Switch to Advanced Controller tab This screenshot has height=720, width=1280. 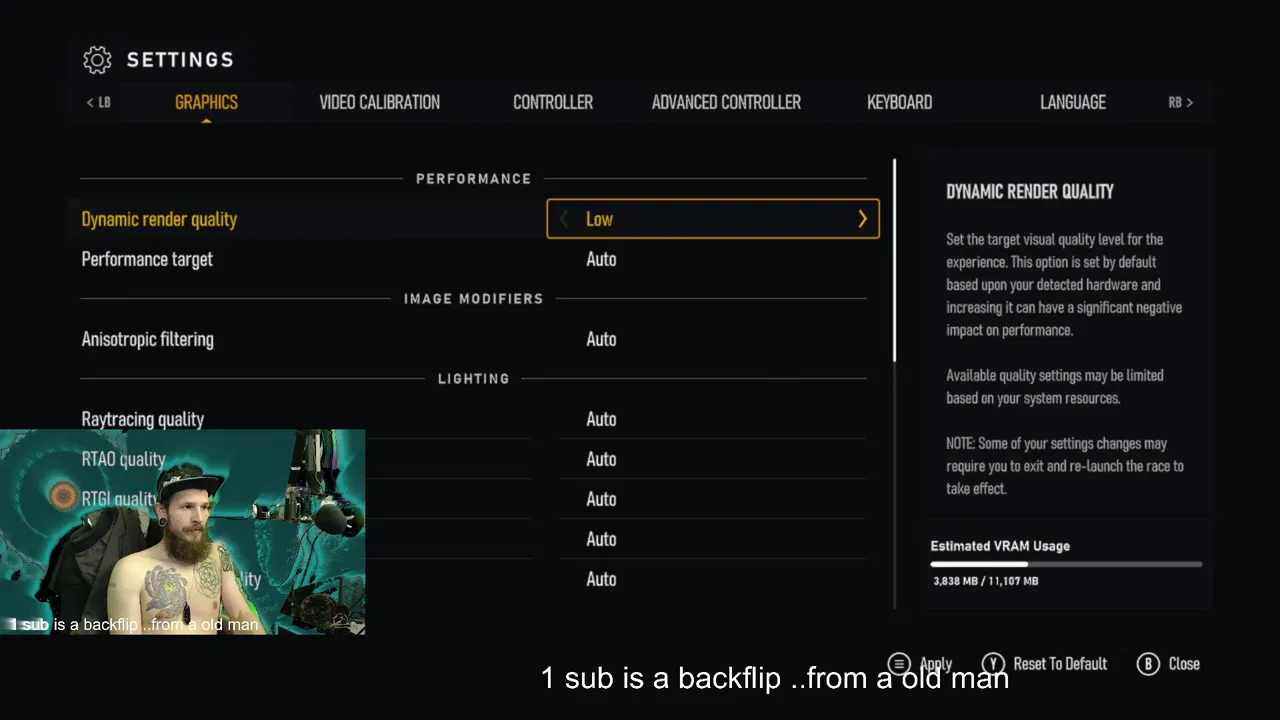coord(726,102)
